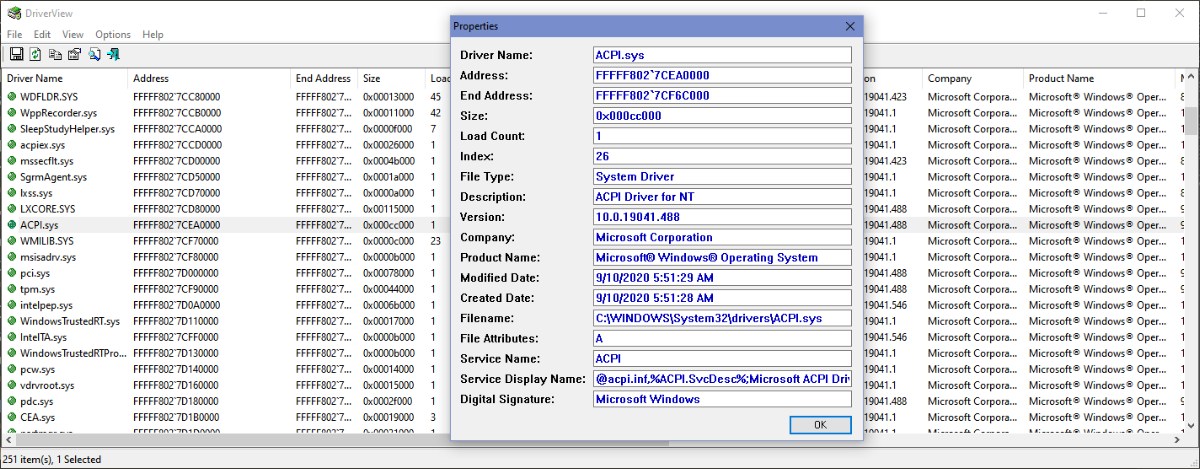Sort by the End Address column header

pyautogui.click(x=326, y=78)
